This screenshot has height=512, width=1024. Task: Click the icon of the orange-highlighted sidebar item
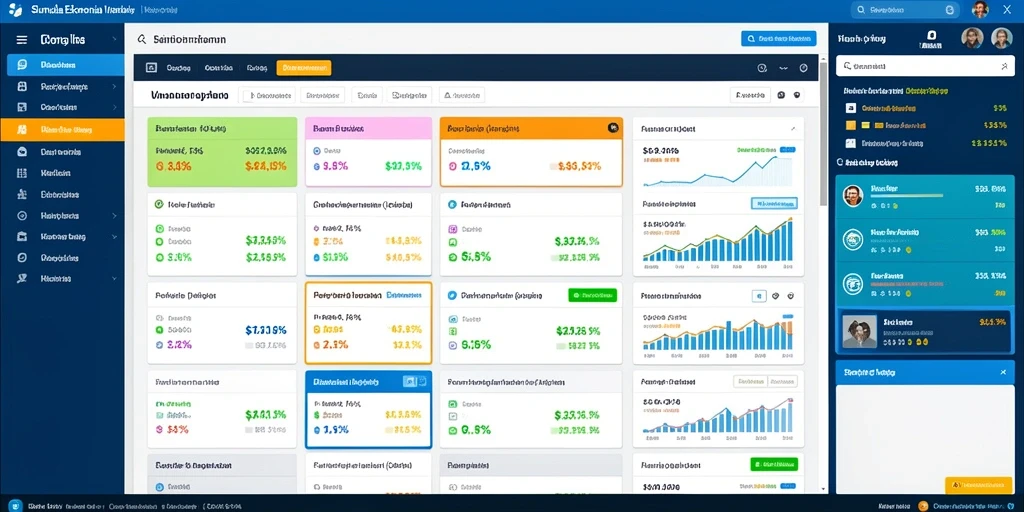tap(22, 129)
